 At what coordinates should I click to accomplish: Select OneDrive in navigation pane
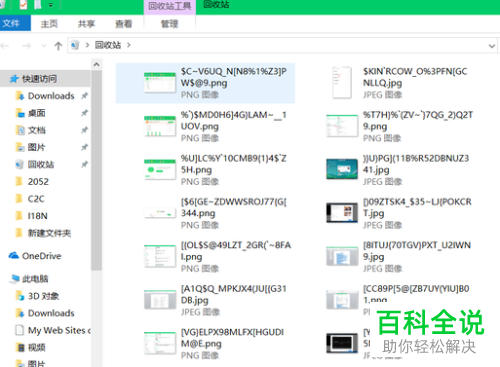coord(42,256)
